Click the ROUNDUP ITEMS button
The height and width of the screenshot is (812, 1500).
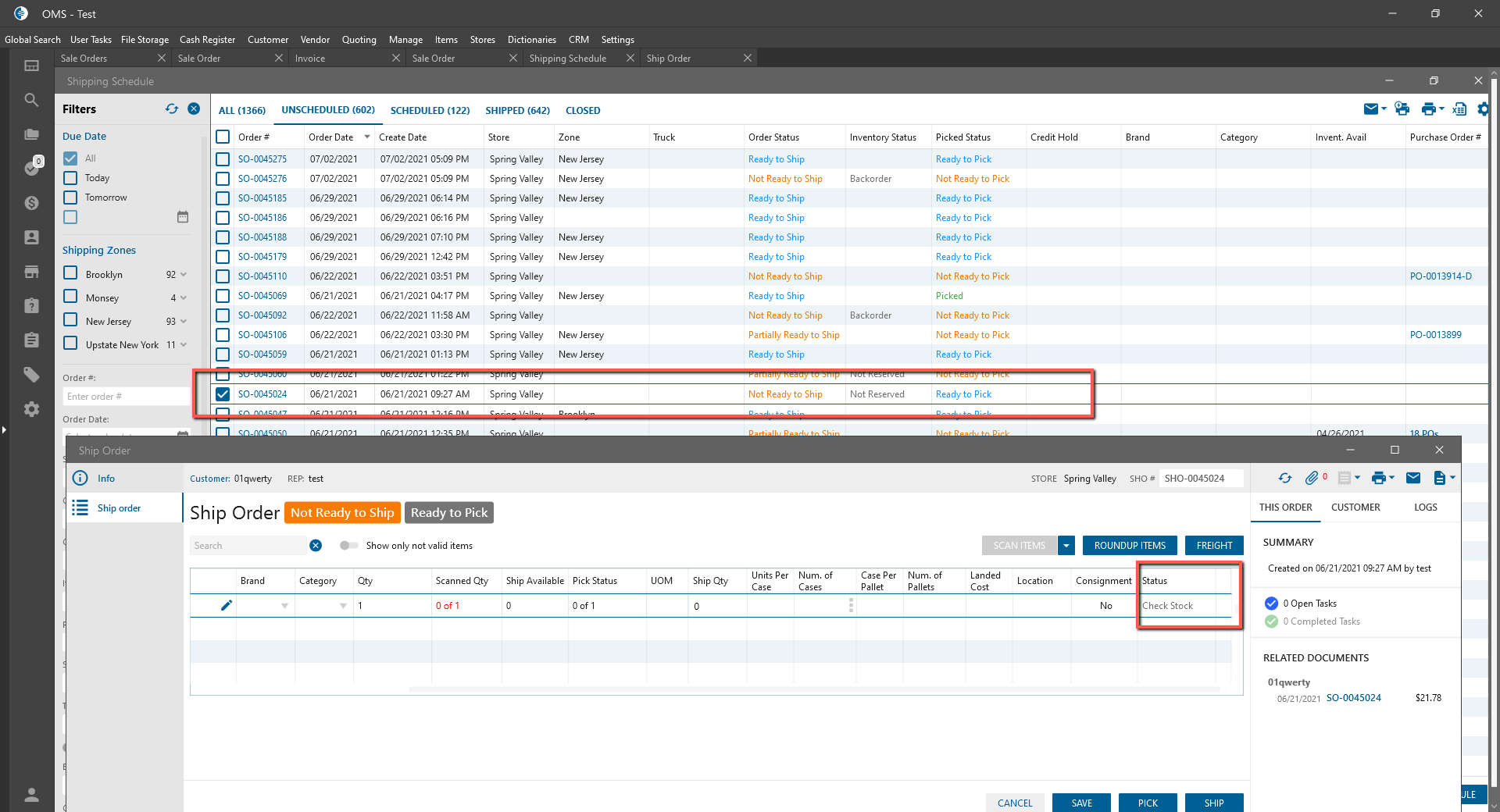pos(1130,546)
